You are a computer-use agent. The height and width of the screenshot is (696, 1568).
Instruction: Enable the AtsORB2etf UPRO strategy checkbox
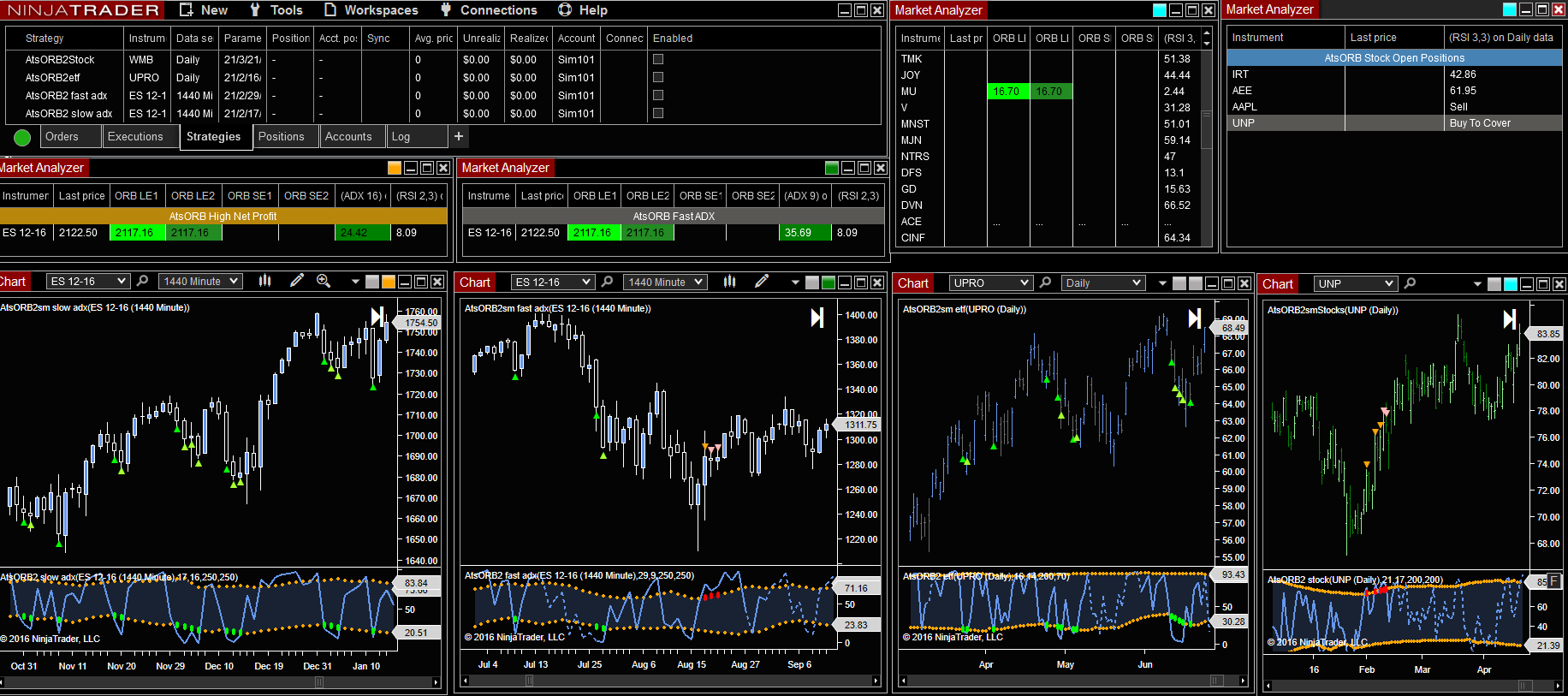(658, 77)
